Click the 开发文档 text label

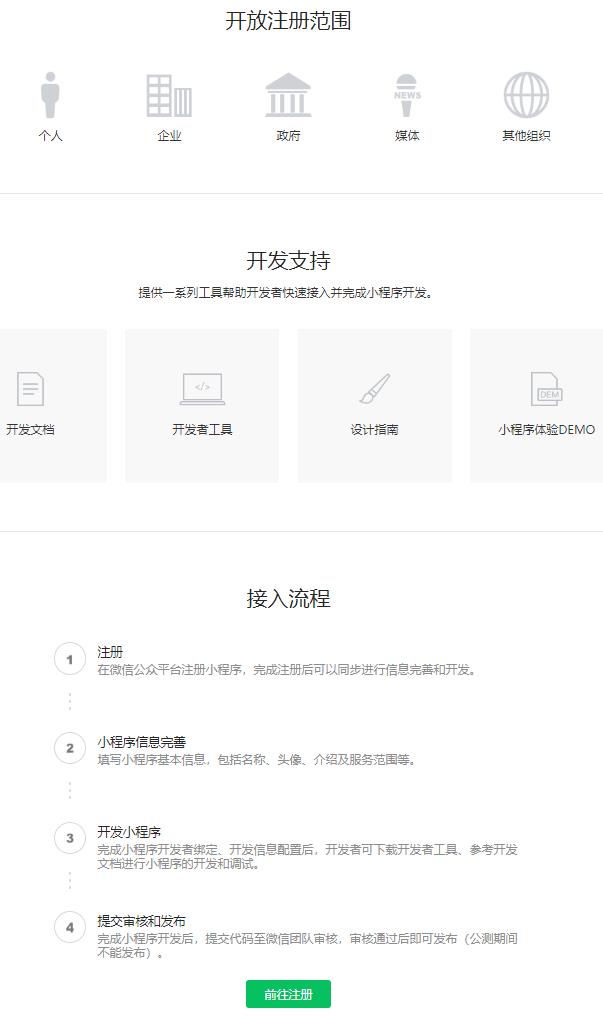30,430
